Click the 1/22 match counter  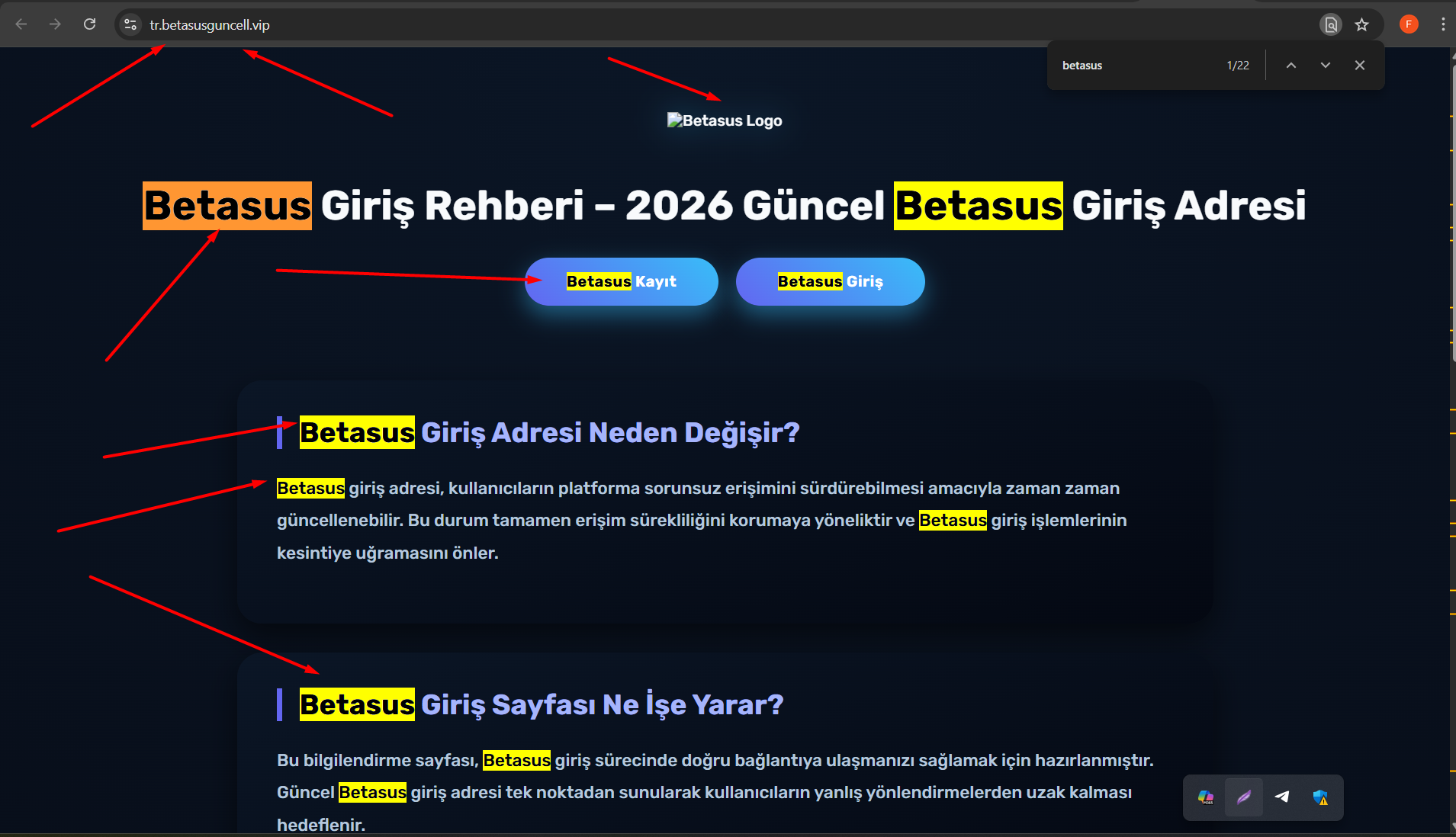point(1238,66)
